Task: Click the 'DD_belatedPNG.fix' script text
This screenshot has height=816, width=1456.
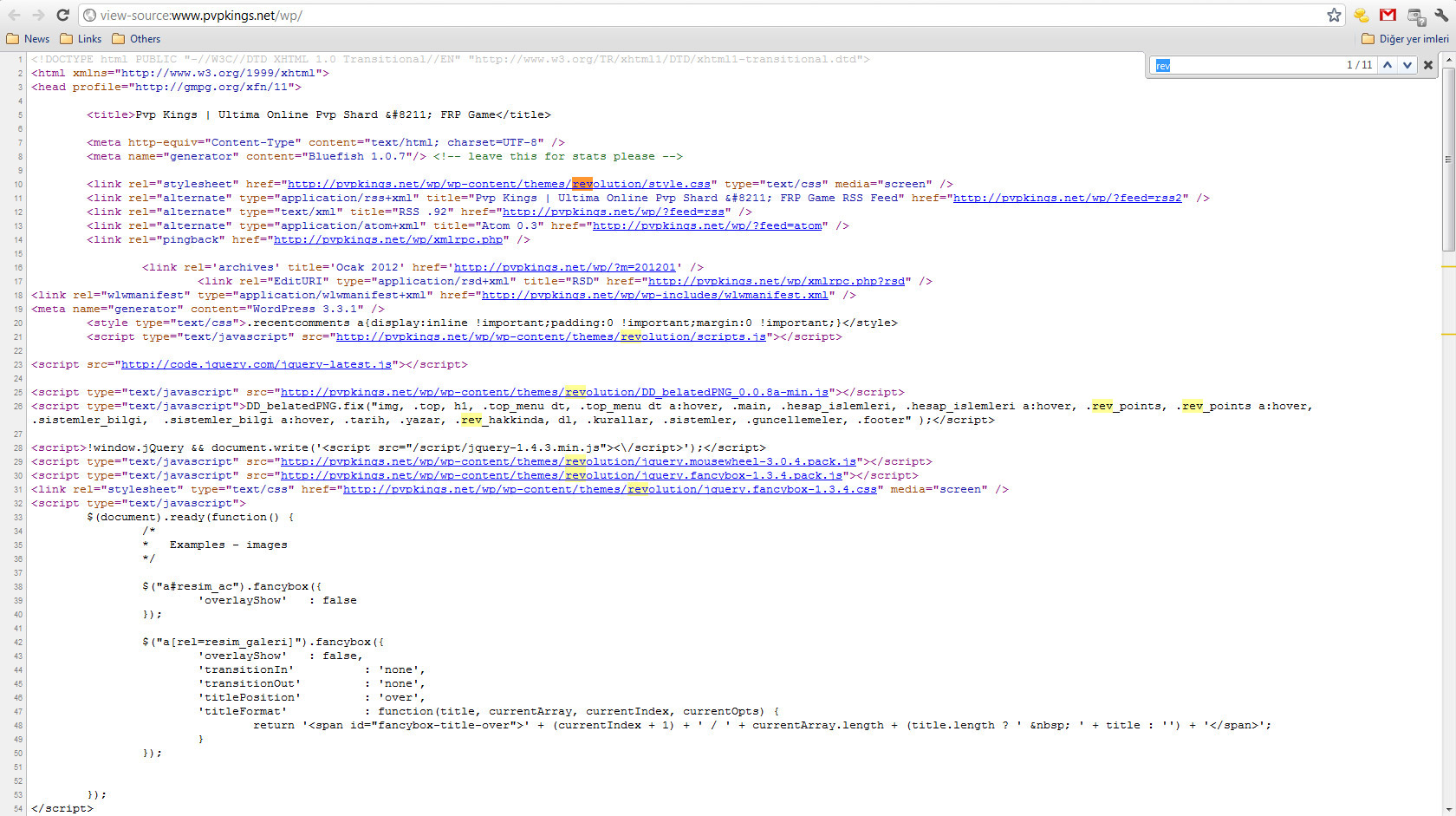Action: pyautogui.click(x=305, y=406)
